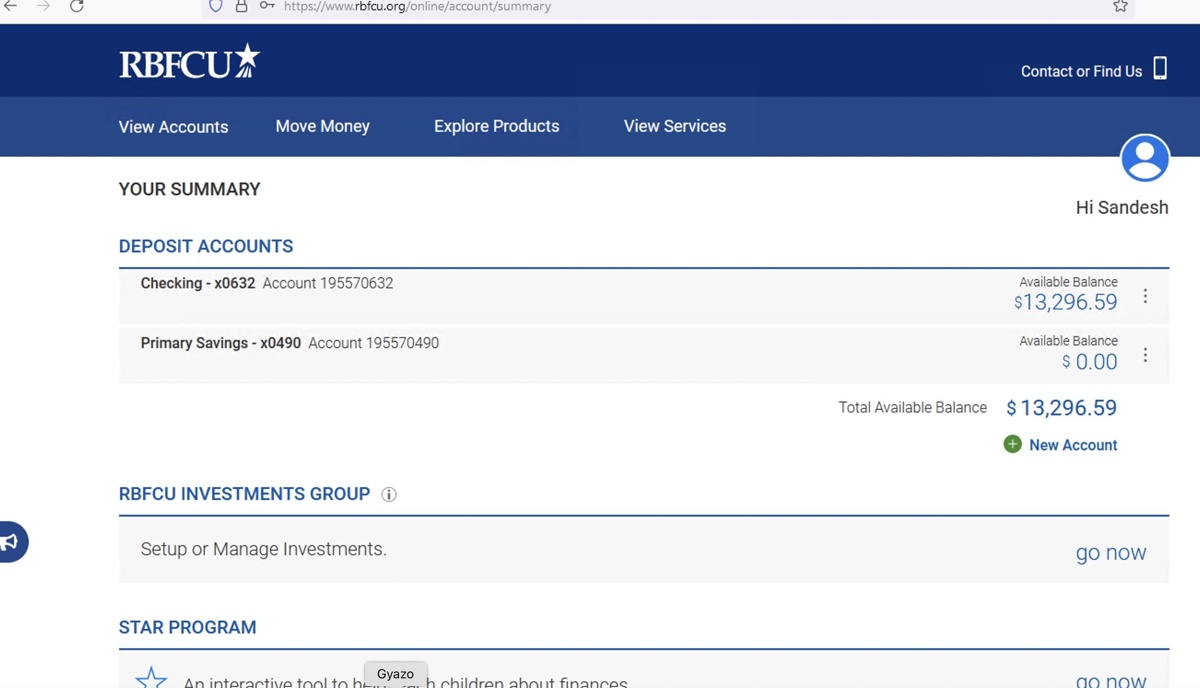Click the RBFCU logo
1200x688 pixels.
coord(189,62)
